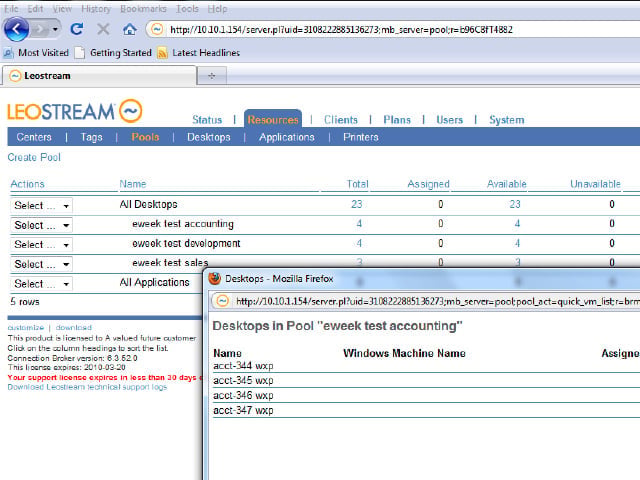Click the Create Pool link

[34, 157]
